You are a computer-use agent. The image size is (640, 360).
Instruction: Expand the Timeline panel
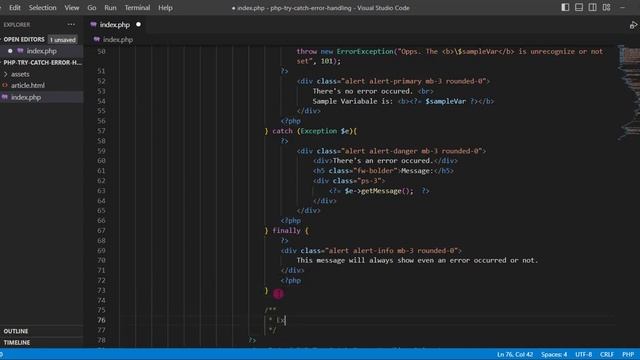click(17, 342)
